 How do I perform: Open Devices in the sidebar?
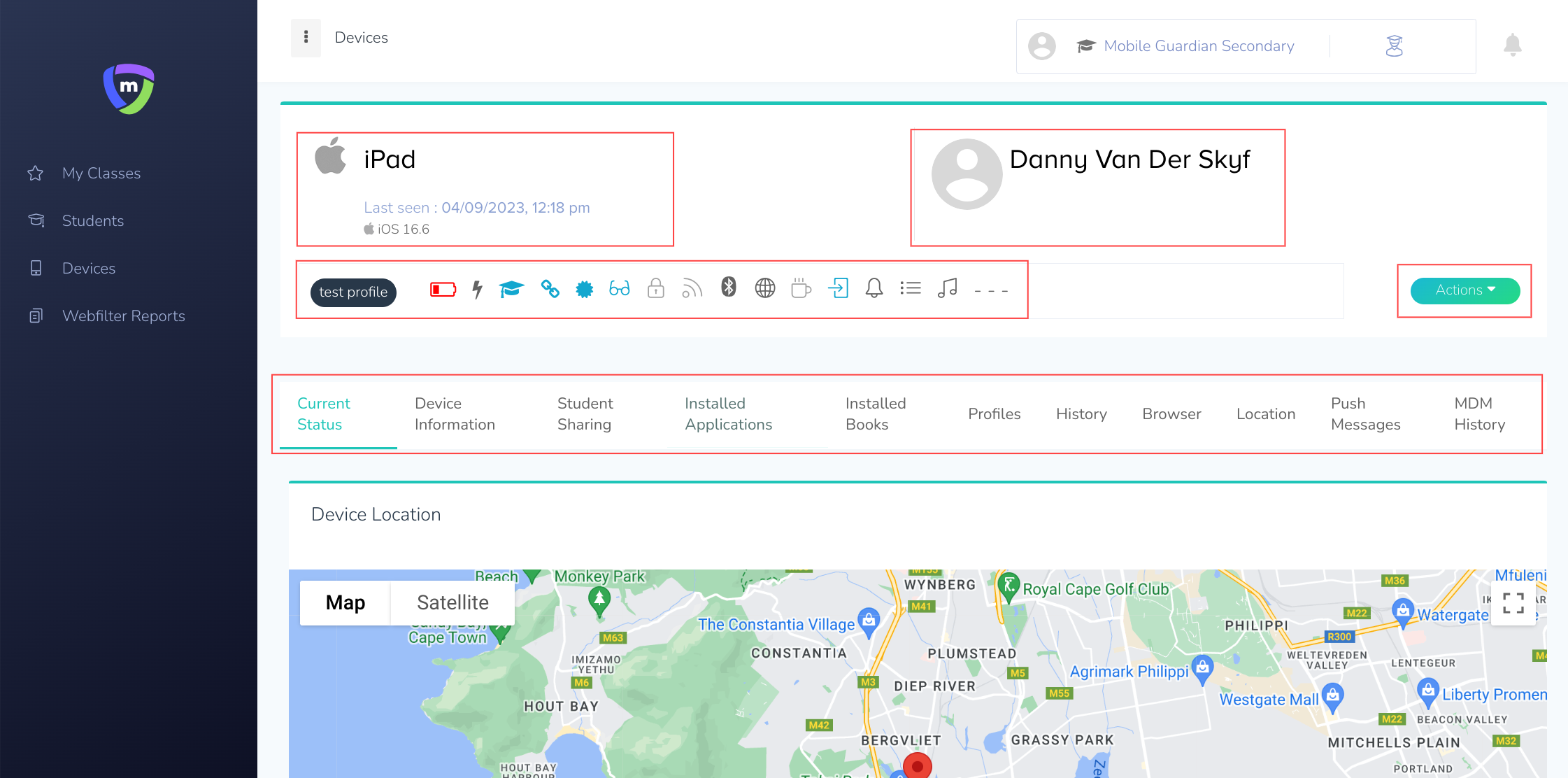[89, 268]
